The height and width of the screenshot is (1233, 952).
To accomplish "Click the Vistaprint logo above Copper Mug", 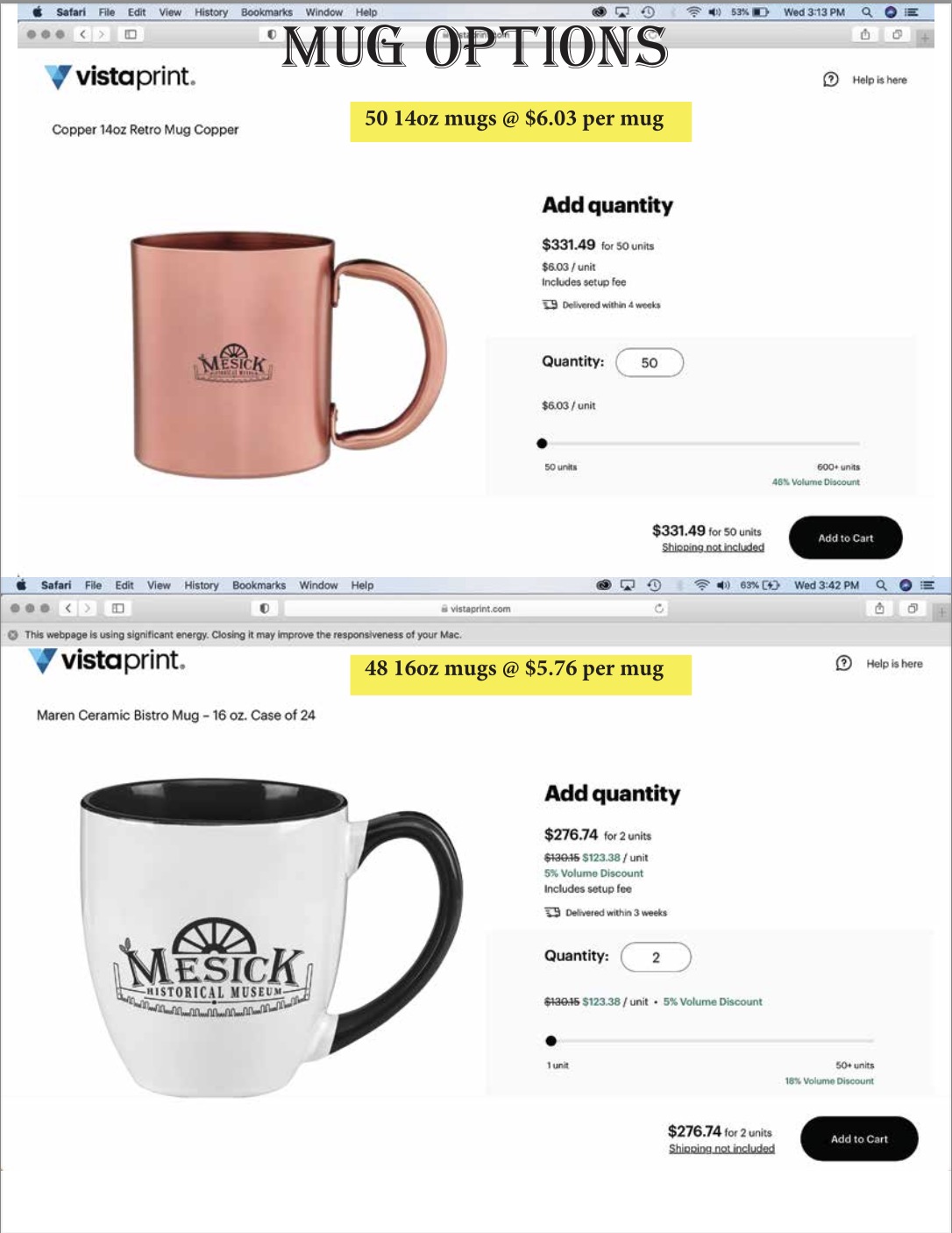I will tap(120, 77).
